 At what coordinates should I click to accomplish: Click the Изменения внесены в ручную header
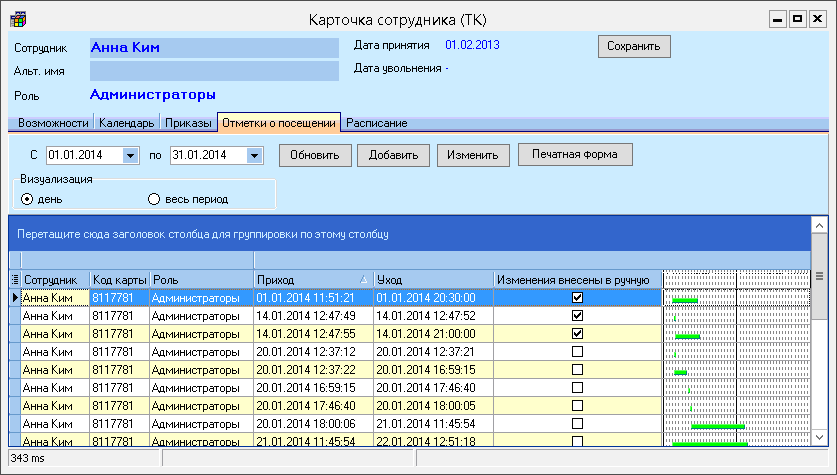coord(578,279)
